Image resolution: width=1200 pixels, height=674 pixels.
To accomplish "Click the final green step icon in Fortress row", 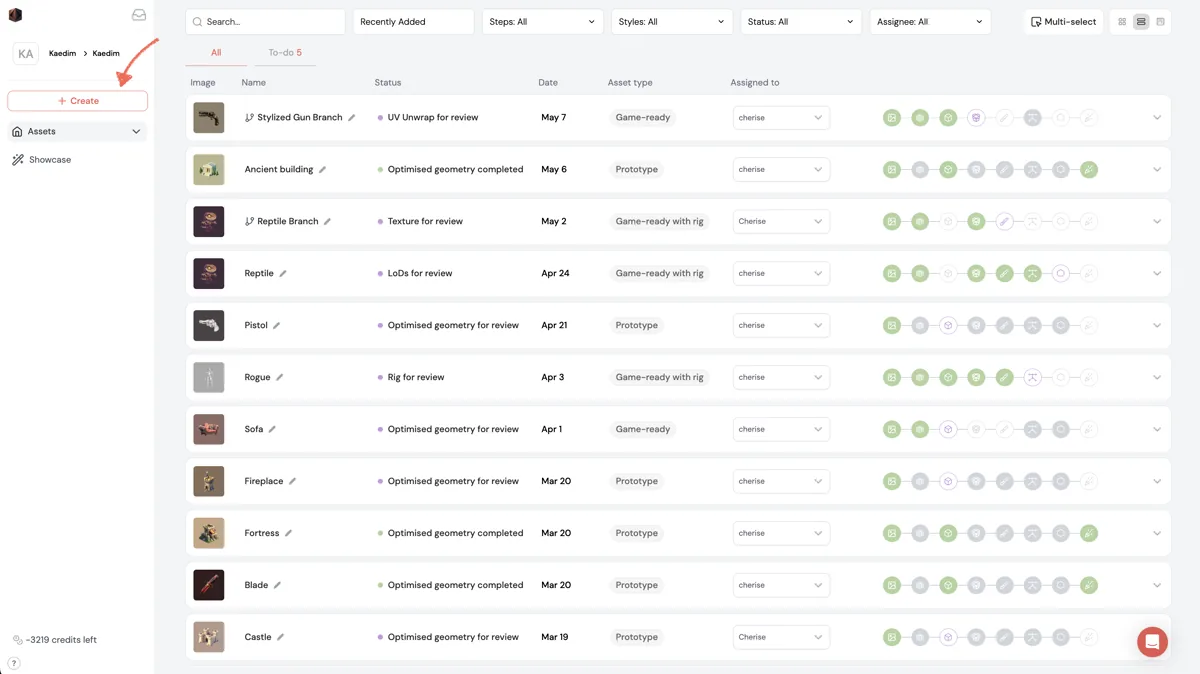I will [x=1089, y=534].
